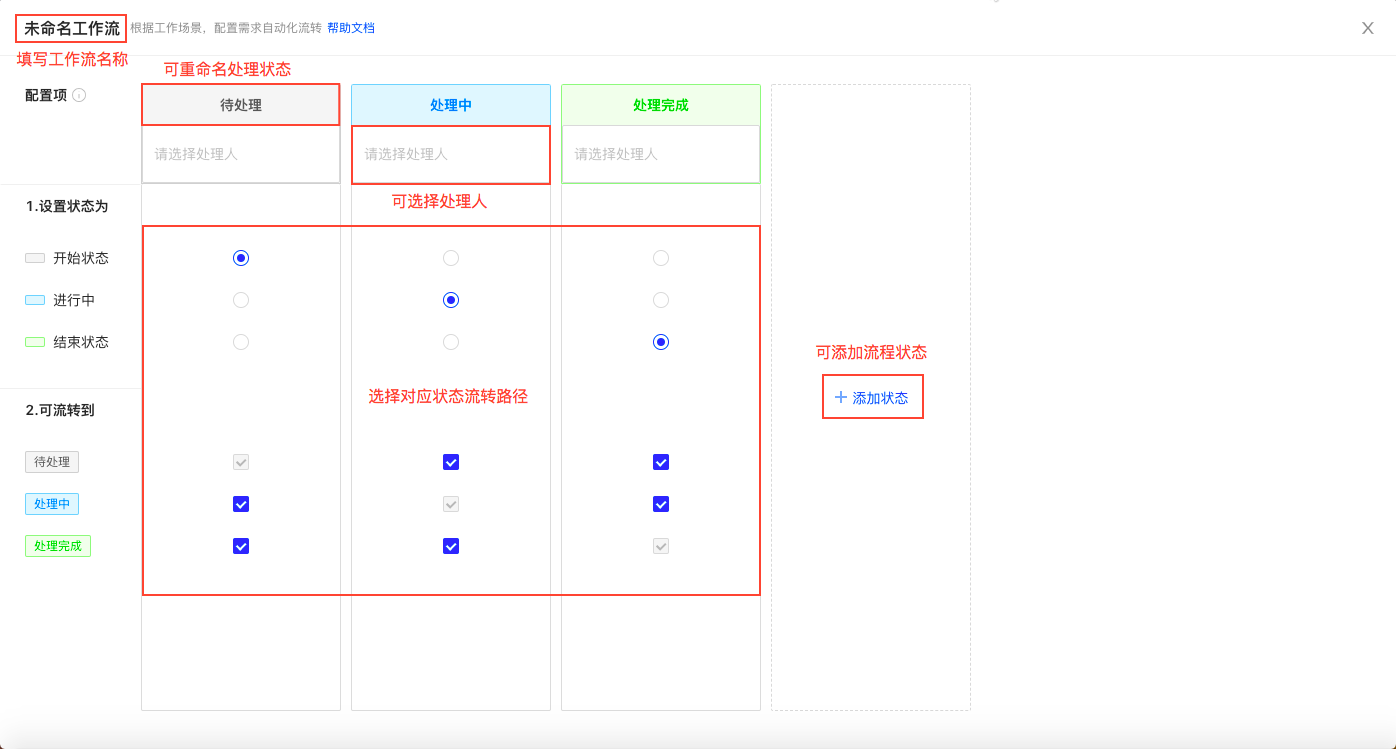The image size is (1396, 749).
Task: Uncheck 处理中 transition in 待处理 column
Action: (241, 504)
